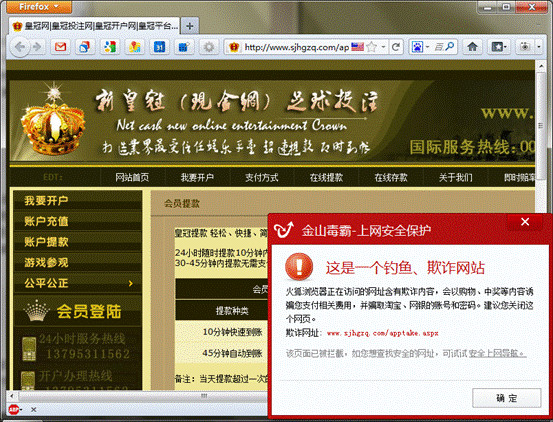Open a new browser tab
The height and width of the screenshot is (422, 553).
[190, 26]
